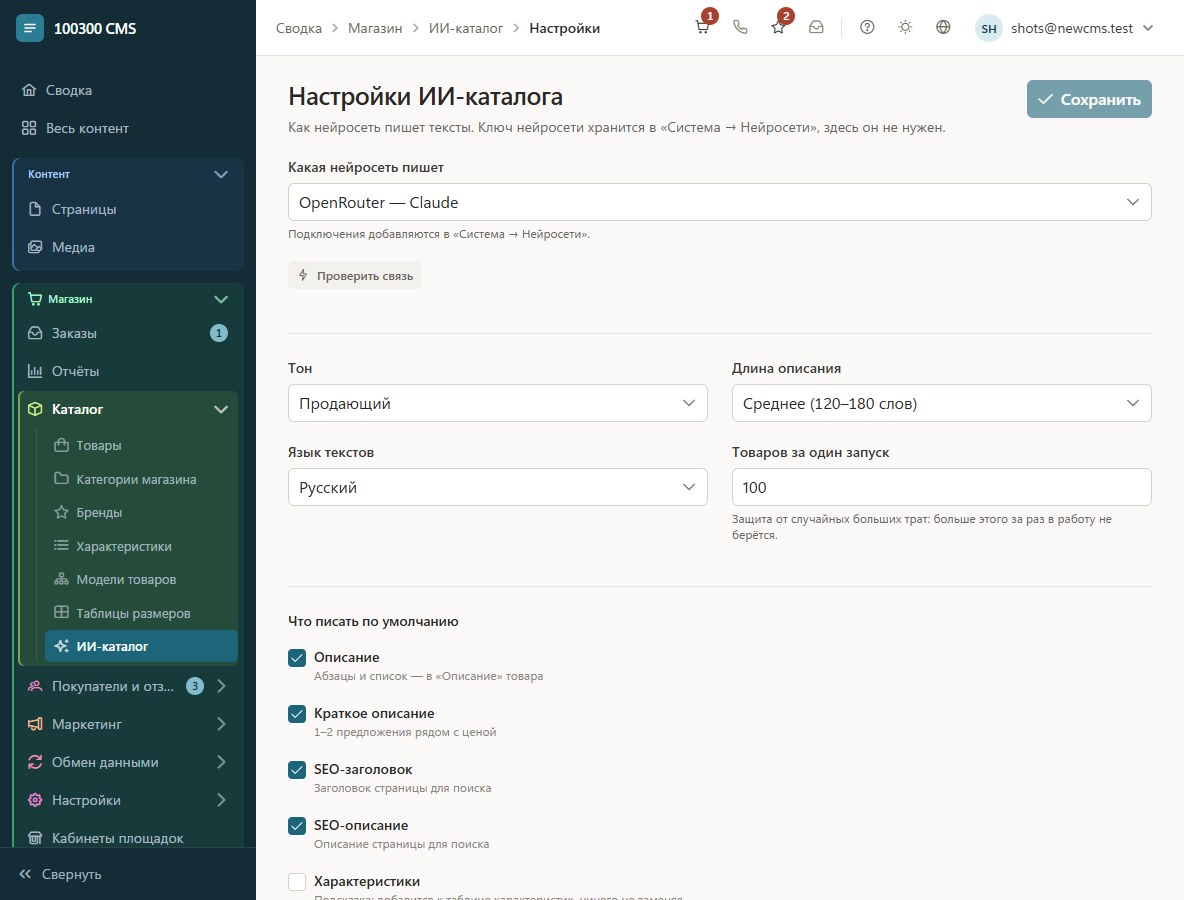Open the Длина описания dropdown
Image resolution: width=1184 pixels, height=900 pixels.
point(941,403)
